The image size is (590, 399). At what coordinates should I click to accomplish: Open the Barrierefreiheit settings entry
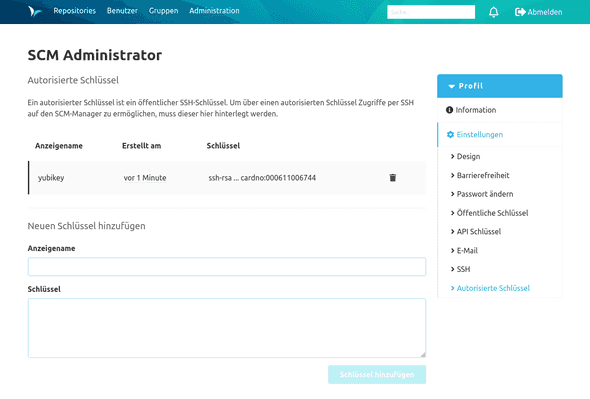pos(482,175)
